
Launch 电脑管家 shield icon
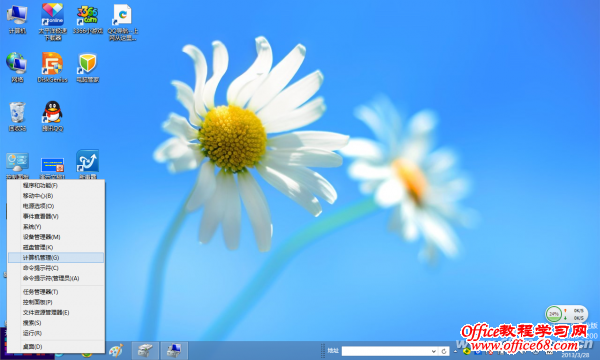point(88,67)
